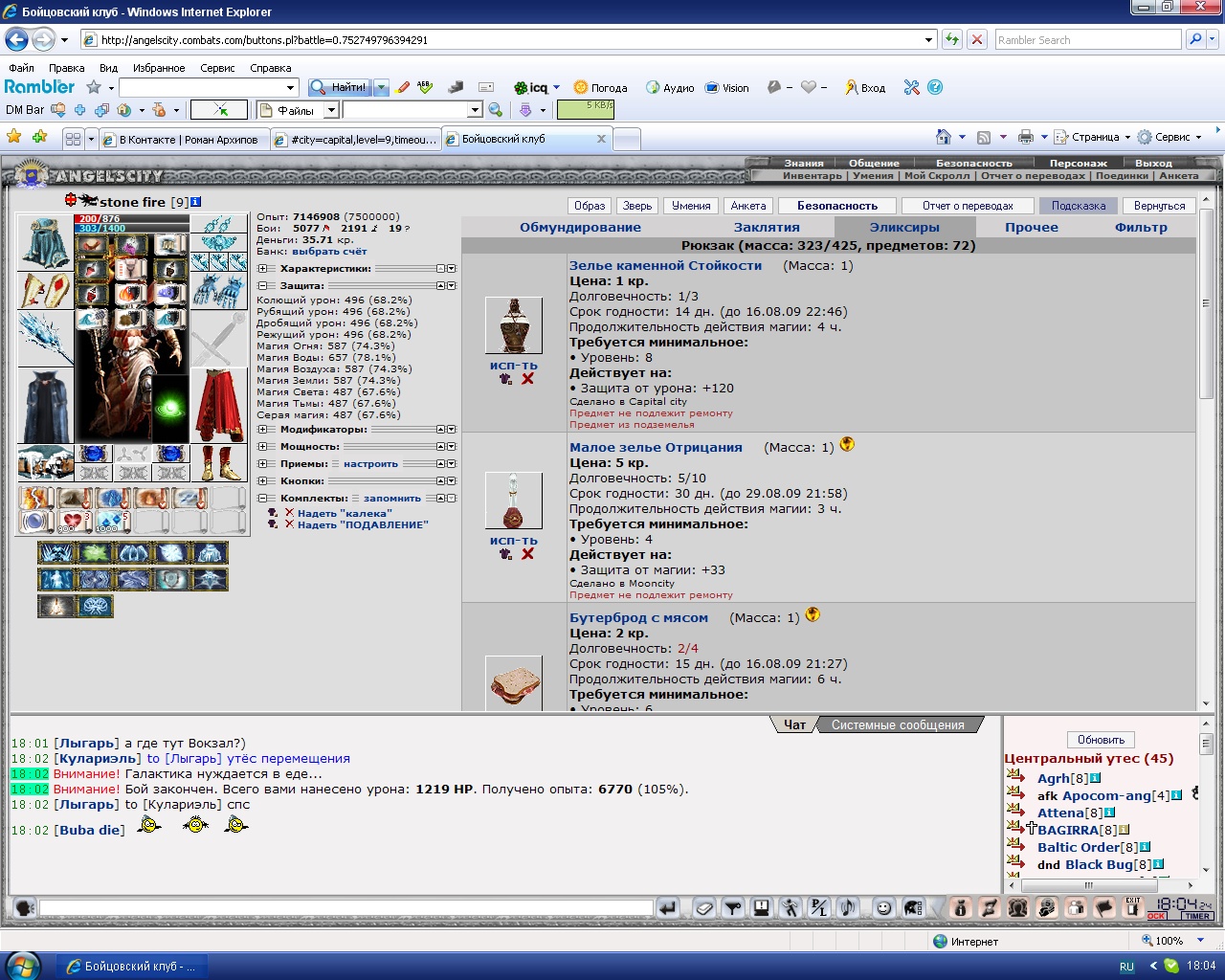Click the blue mana bar 303/1400
Image resolution: width=1225 pixels, height=980 pixels.
(x=132, y=229)
